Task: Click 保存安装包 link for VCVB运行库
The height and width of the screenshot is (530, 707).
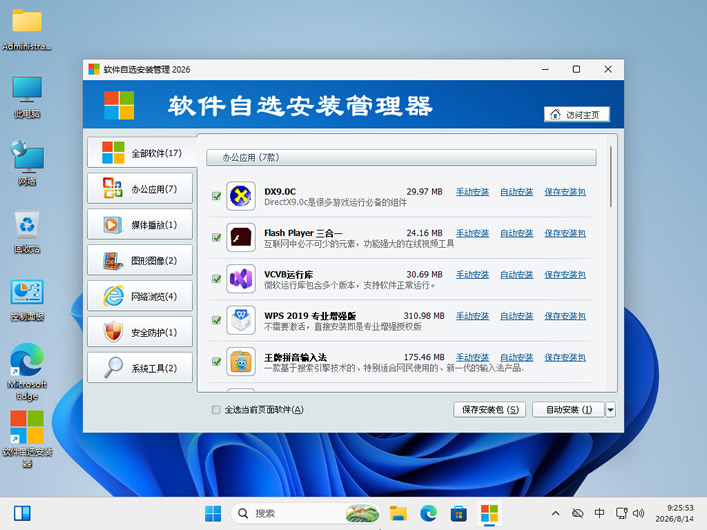Action: click(565, 275)
